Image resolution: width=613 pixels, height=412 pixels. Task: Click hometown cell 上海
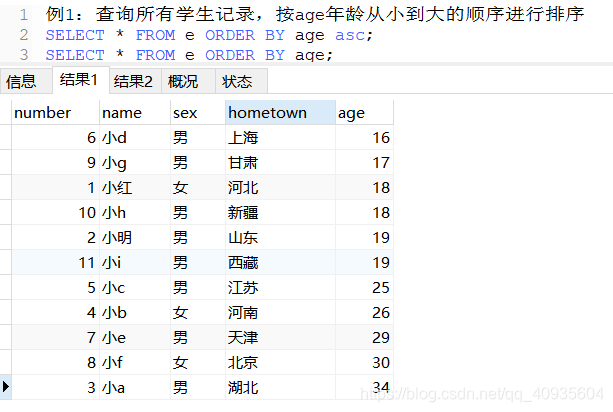280,138
